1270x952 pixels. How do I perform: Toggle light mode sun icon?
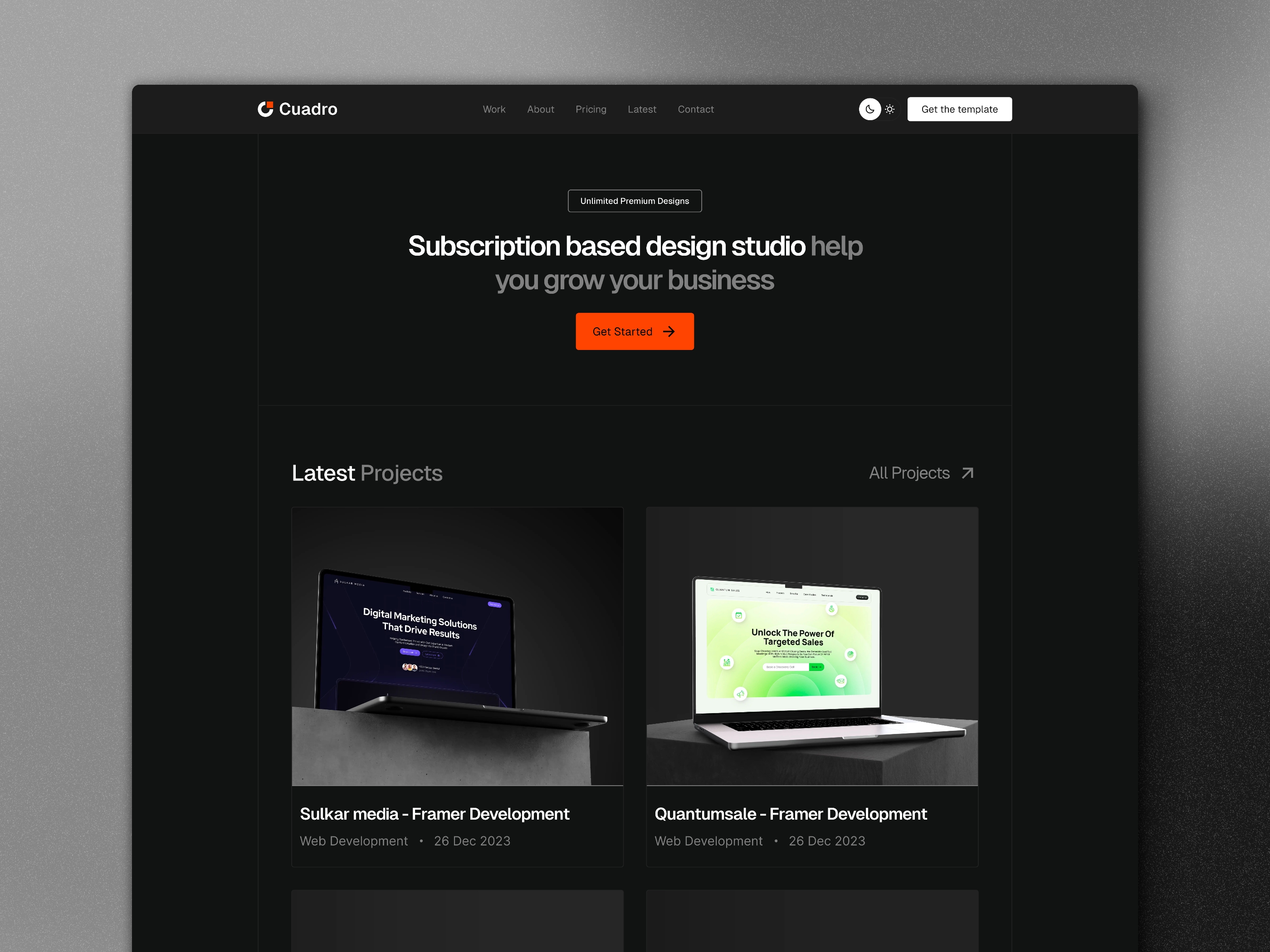[x=889, y=109]
